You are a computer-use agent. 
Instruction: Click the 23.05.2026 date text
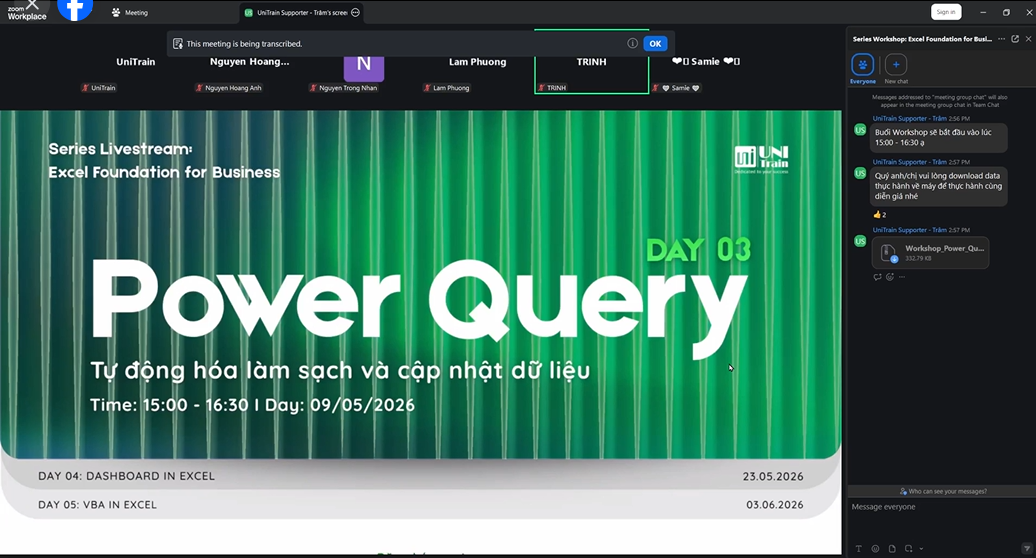coord(772,476)
